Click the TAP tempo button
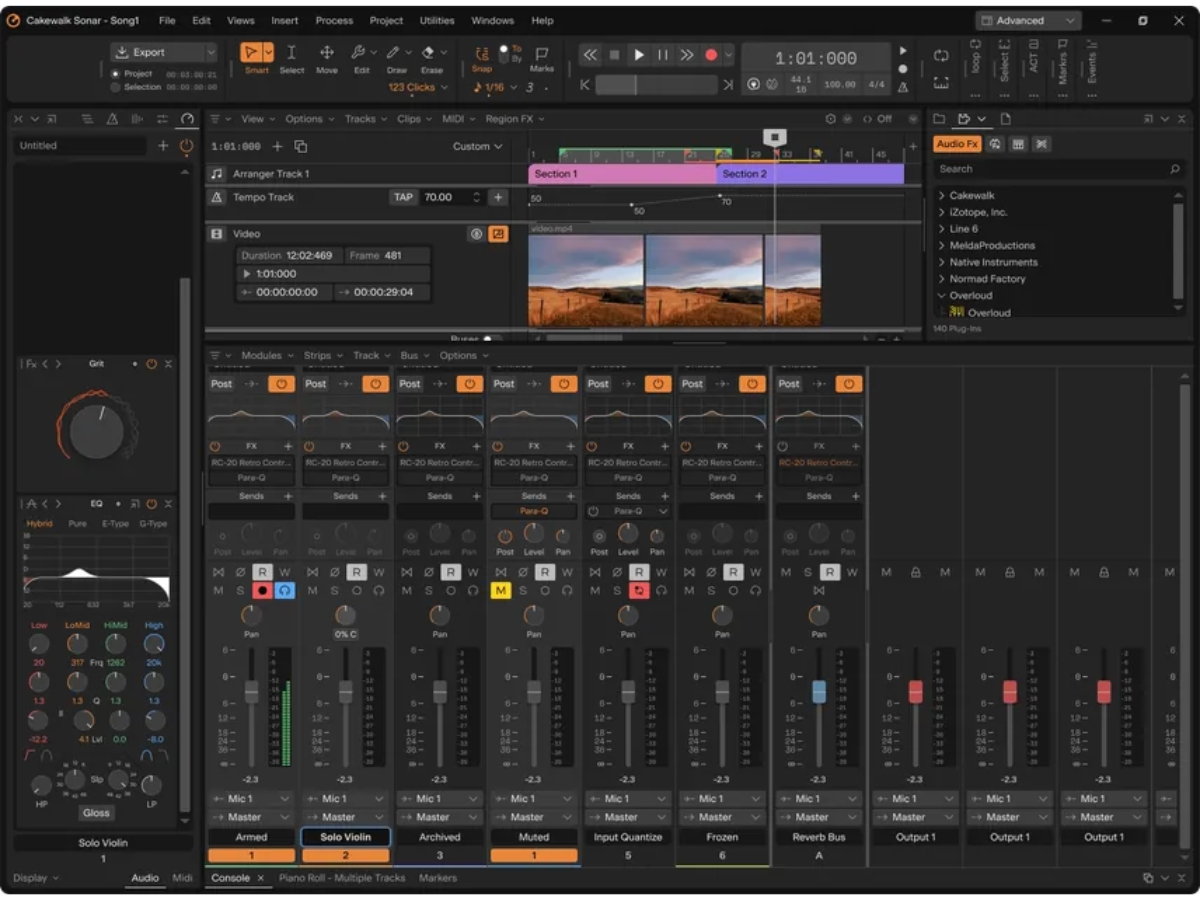 tap(403, 197)
